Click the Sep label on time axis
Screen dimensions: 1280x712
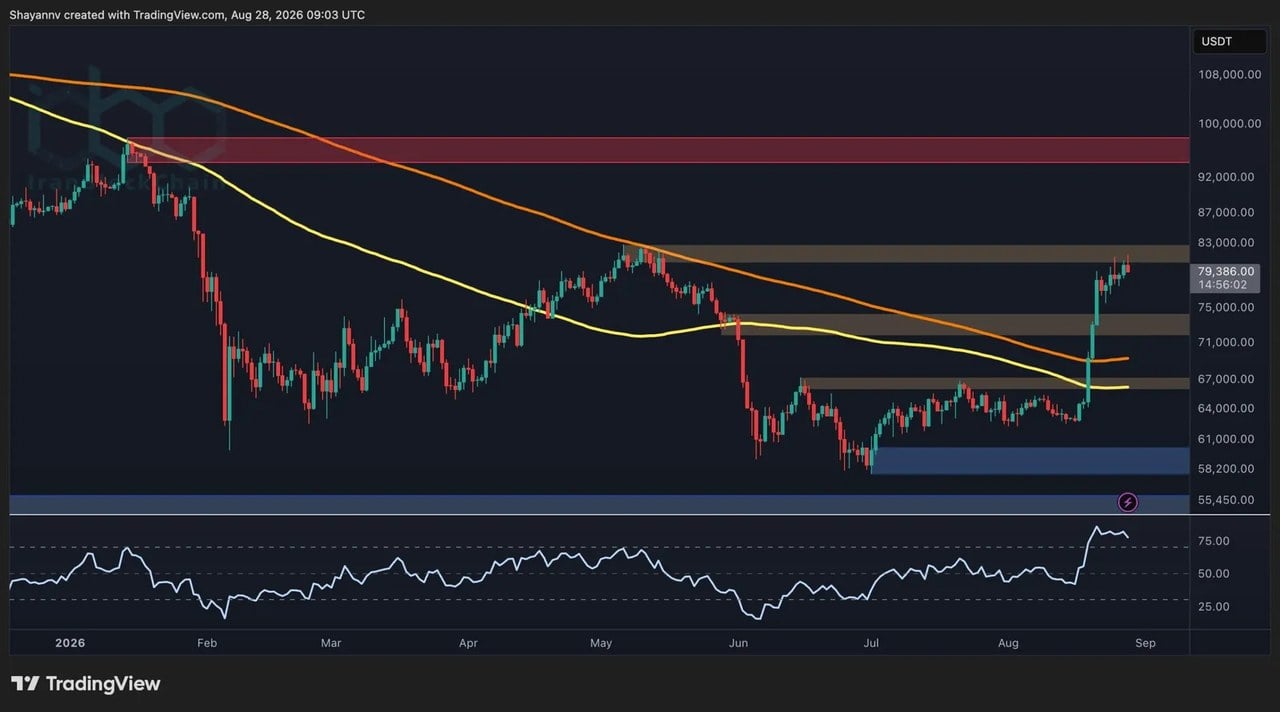[x=1145, y=643]
